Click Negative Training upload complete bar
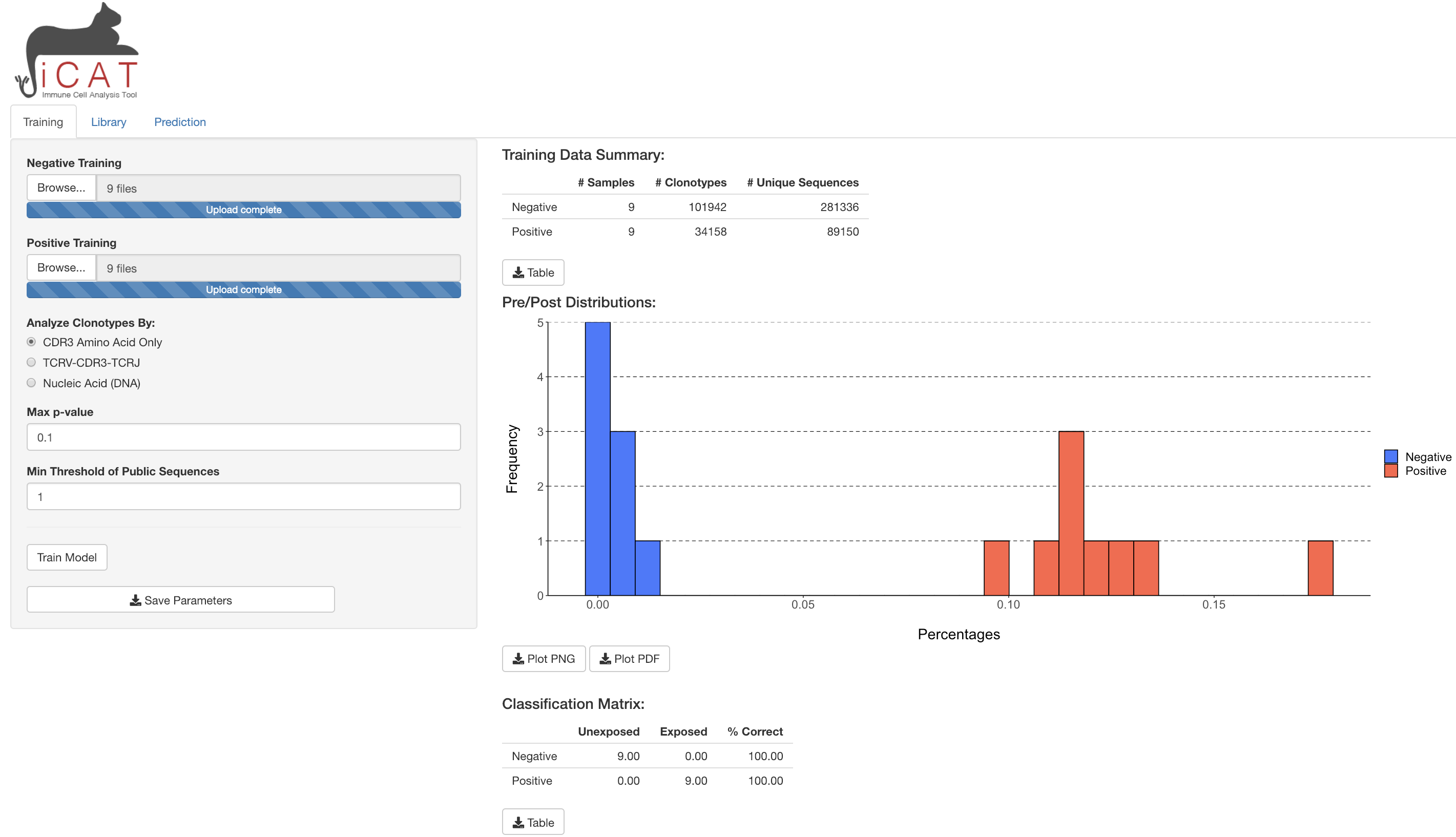This screenshot has width=1456, height=837. [244, 210]
